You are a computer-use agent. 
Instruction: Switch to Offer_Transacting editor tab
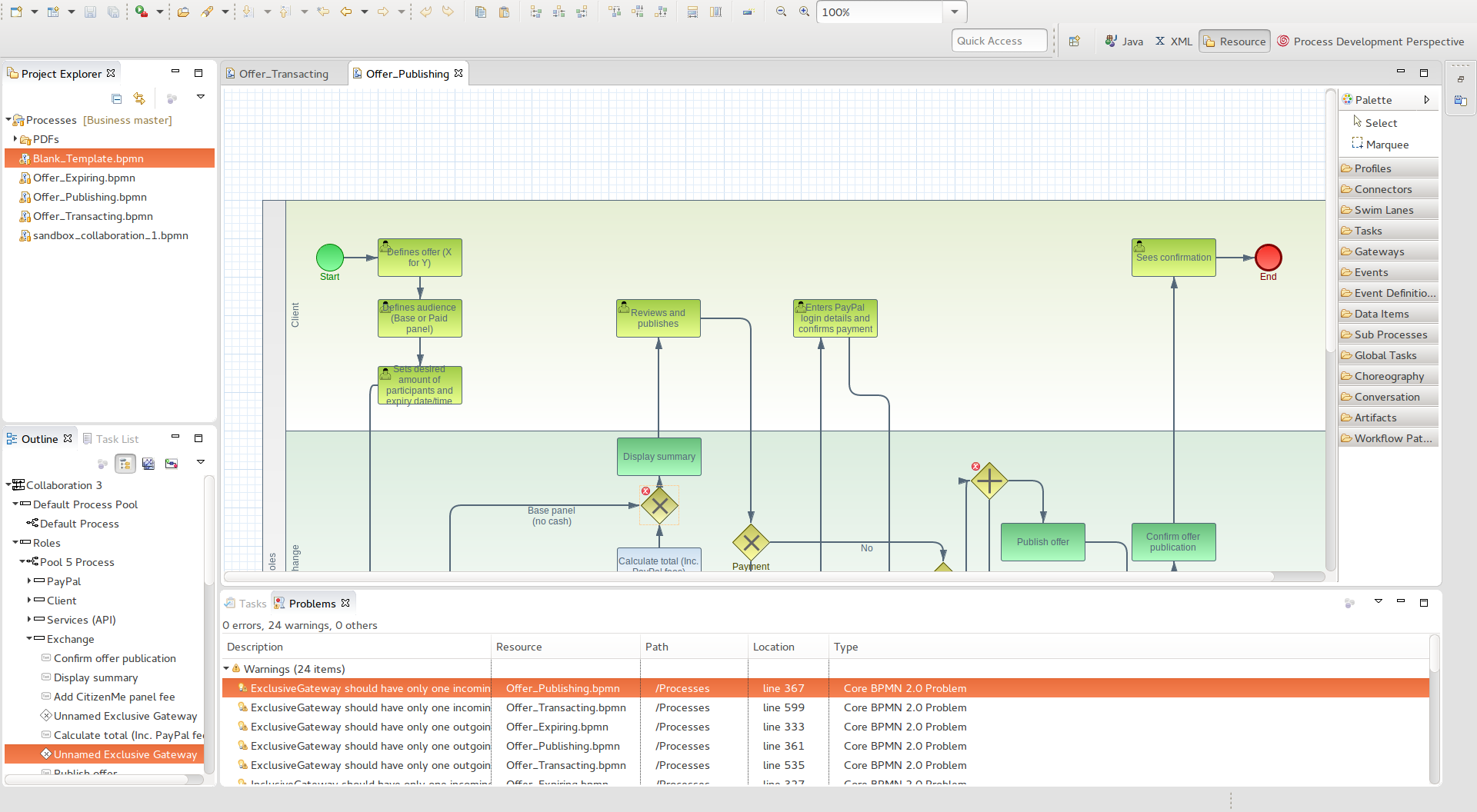click(x=278, y=74)
